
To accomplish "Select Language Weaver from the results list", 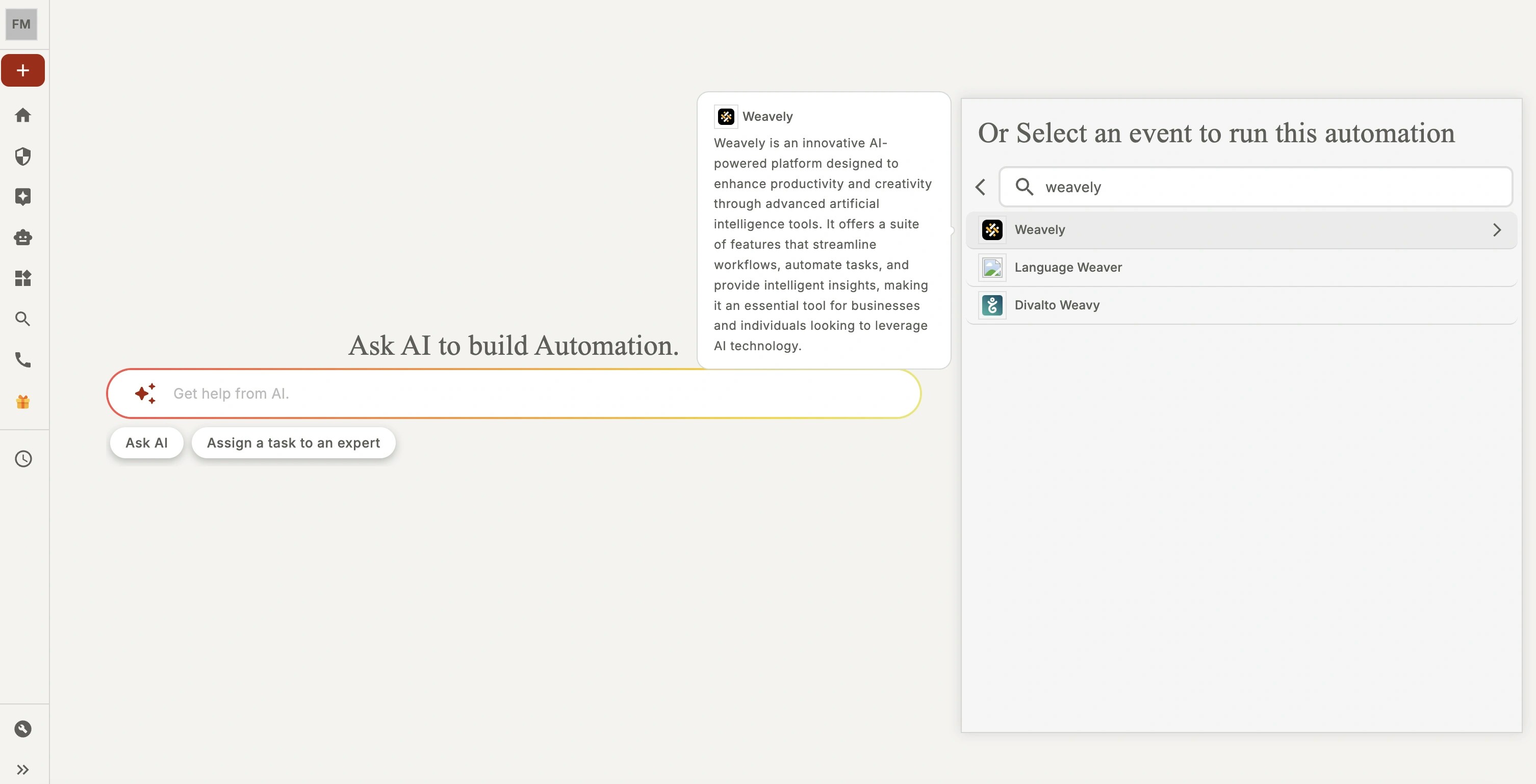I will [1068, 267].
